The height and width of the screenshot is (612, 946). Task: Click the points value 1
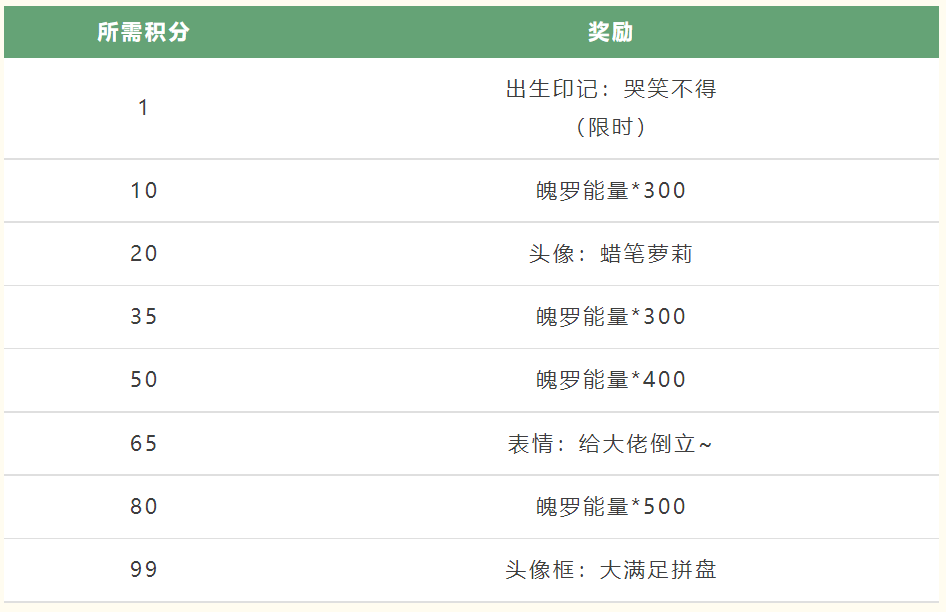click(x=143, y=108)
